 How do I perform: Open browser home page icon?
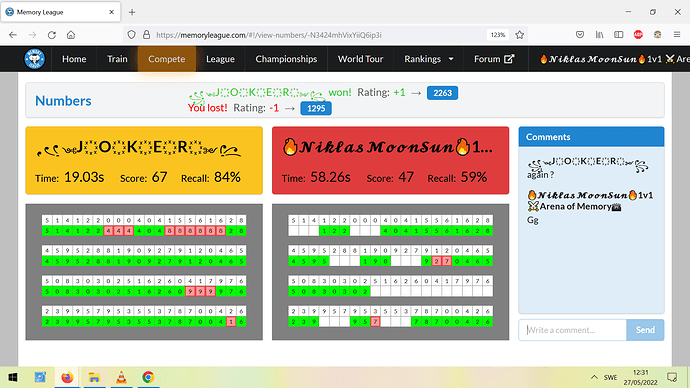point(71,35)
